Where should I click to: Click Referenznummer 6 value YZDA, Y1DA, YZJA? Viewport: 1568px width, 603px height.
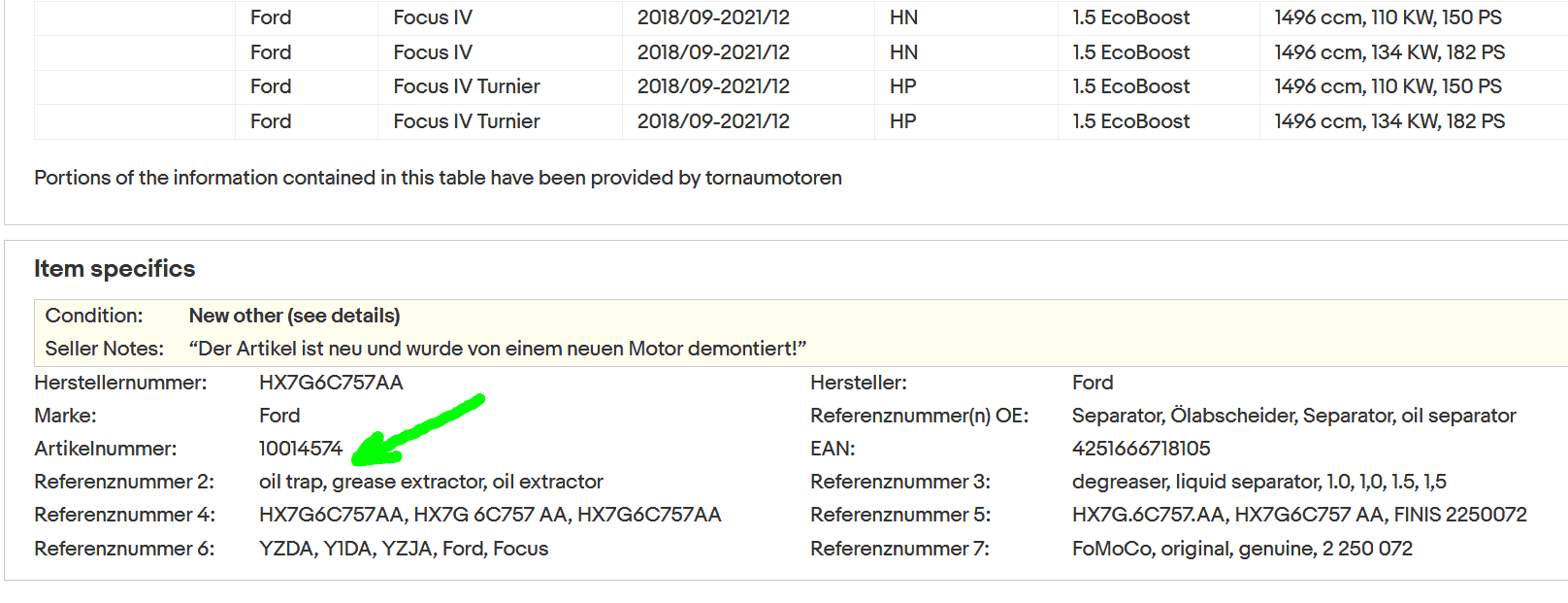[403, 549]
